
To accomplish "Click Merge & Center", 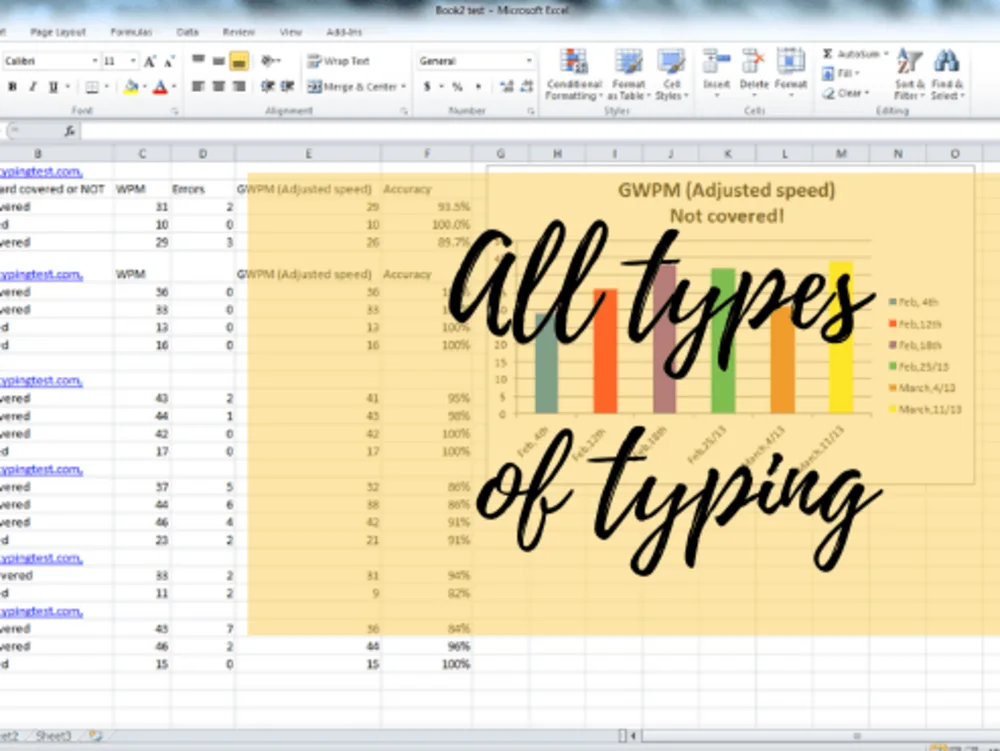I will pyautogui.click(x=352, y=86).
